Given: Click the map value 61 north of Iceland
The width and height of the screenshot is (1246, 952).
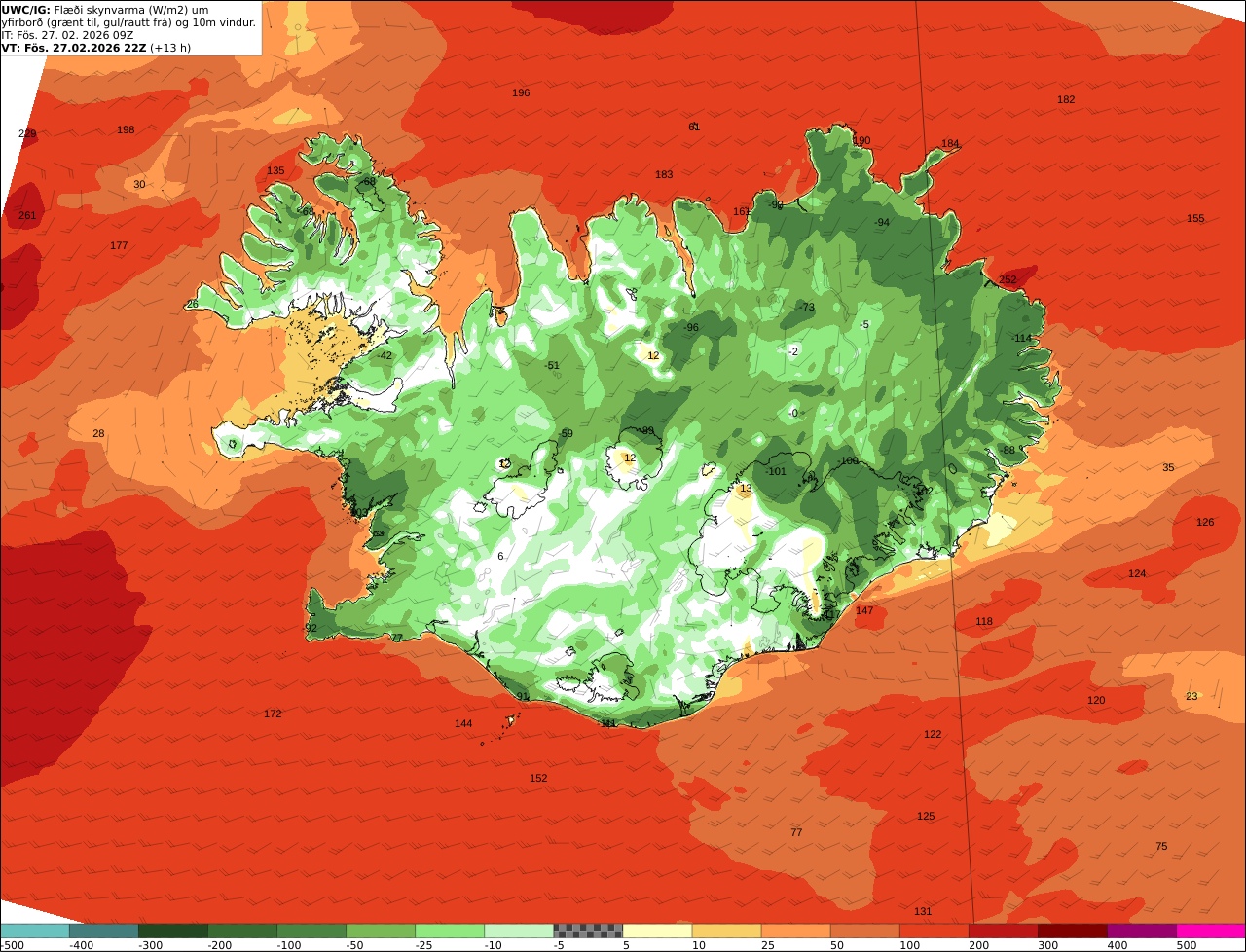Looking at the screenshot, I should tap(694, 127).
